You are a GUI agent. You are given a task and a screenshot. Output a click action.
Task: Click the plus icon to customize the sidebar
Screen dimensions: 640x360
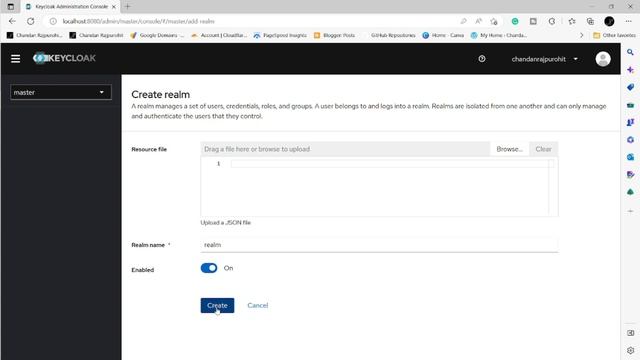(630, 211)
